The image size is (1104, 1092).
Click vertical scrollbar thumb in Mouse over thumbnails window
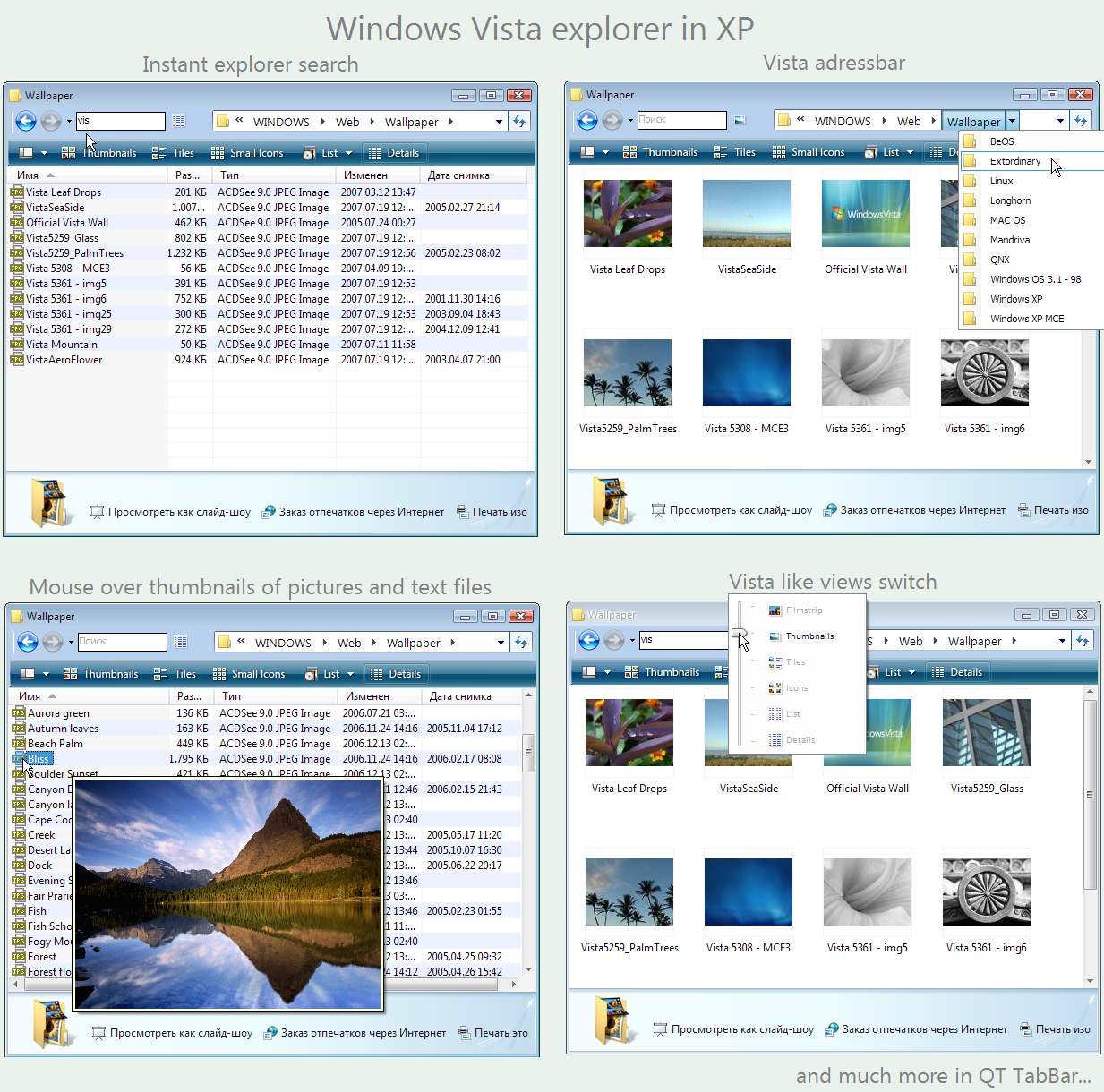[x=529, y=754]
